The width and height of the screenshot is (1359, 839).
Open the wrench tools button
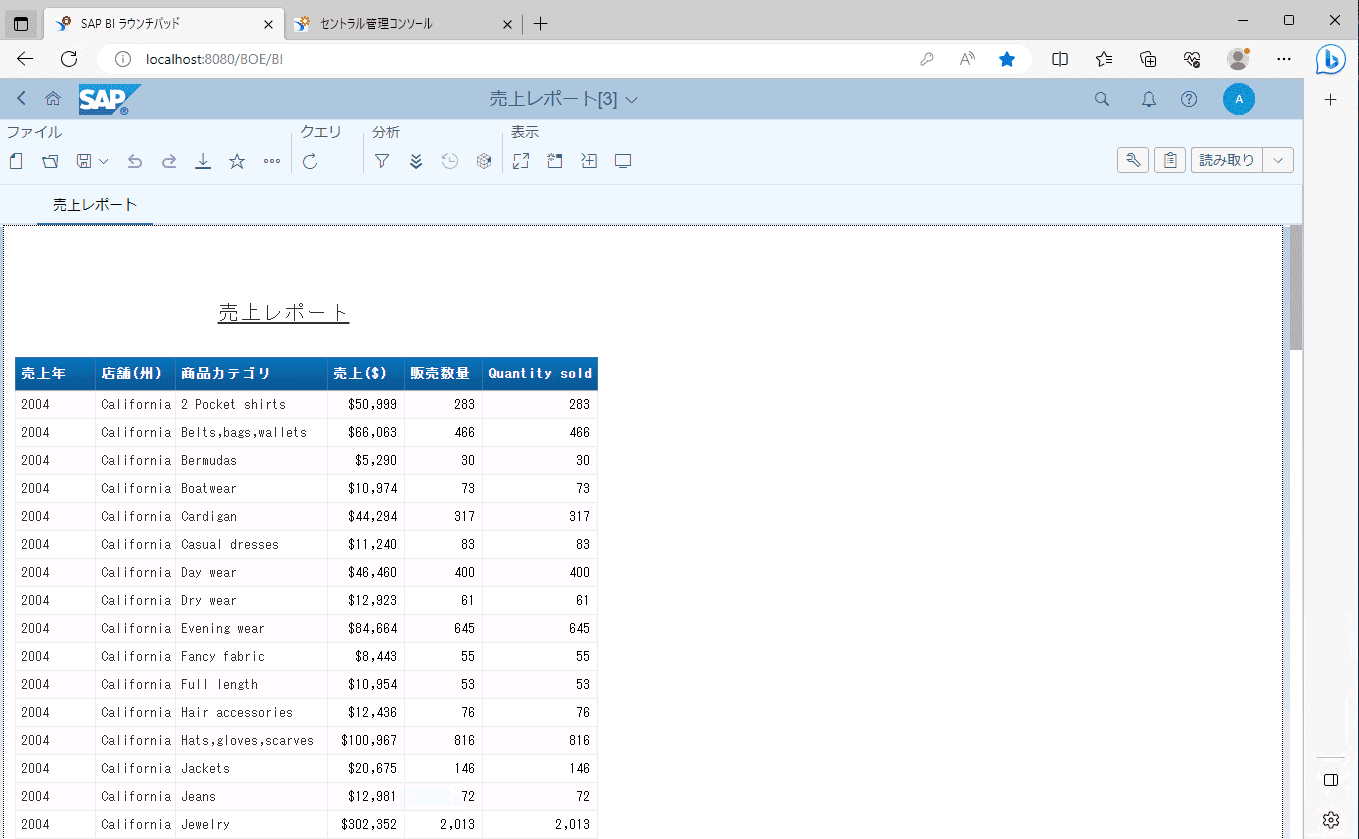[1132, 160]
